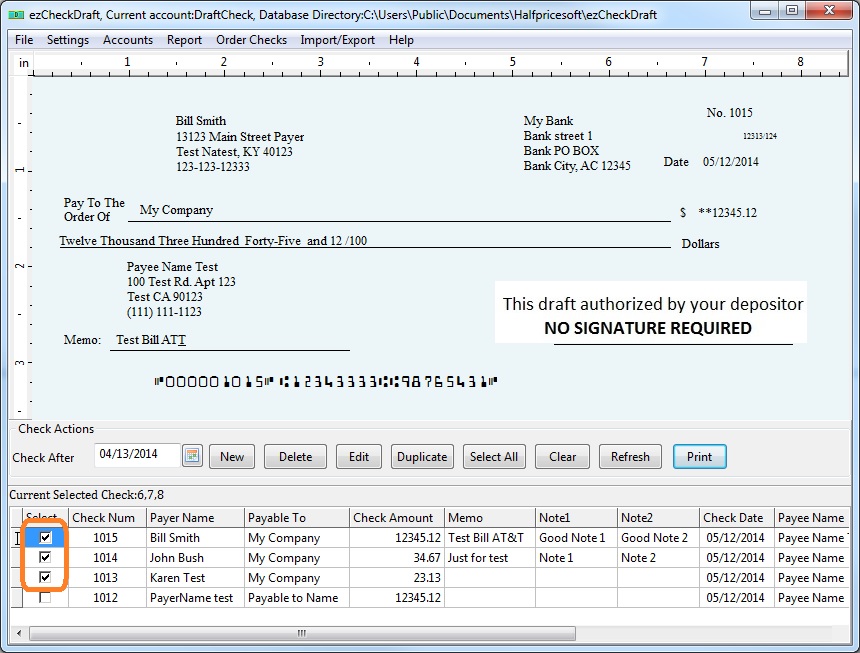
Task: Open the Import/Export menu
Action: 337,40
